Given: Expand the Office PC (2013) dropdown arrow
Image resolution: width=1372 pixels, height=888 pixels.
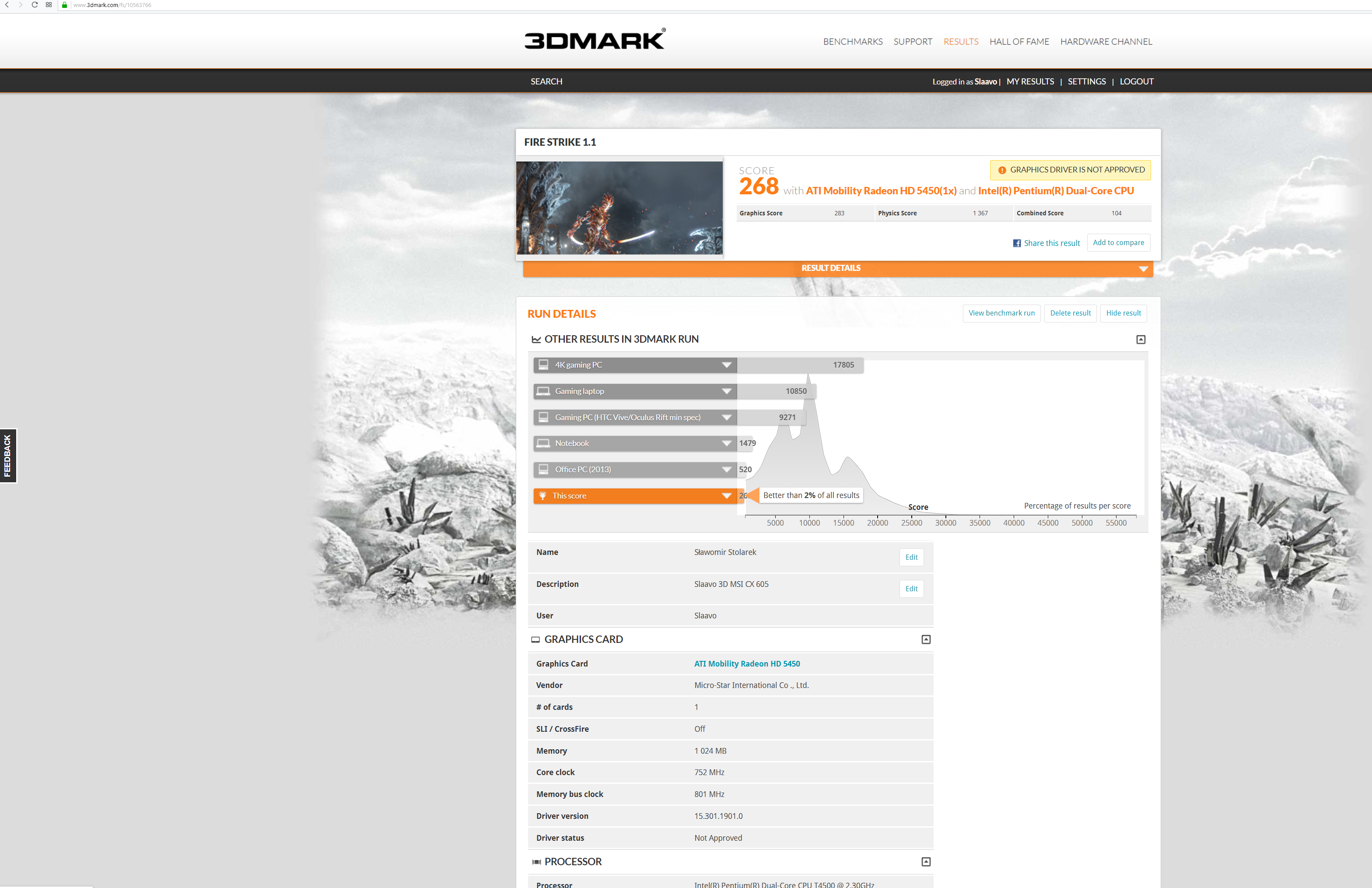Looking at the screenshot, I should click(x=726, y=470).
